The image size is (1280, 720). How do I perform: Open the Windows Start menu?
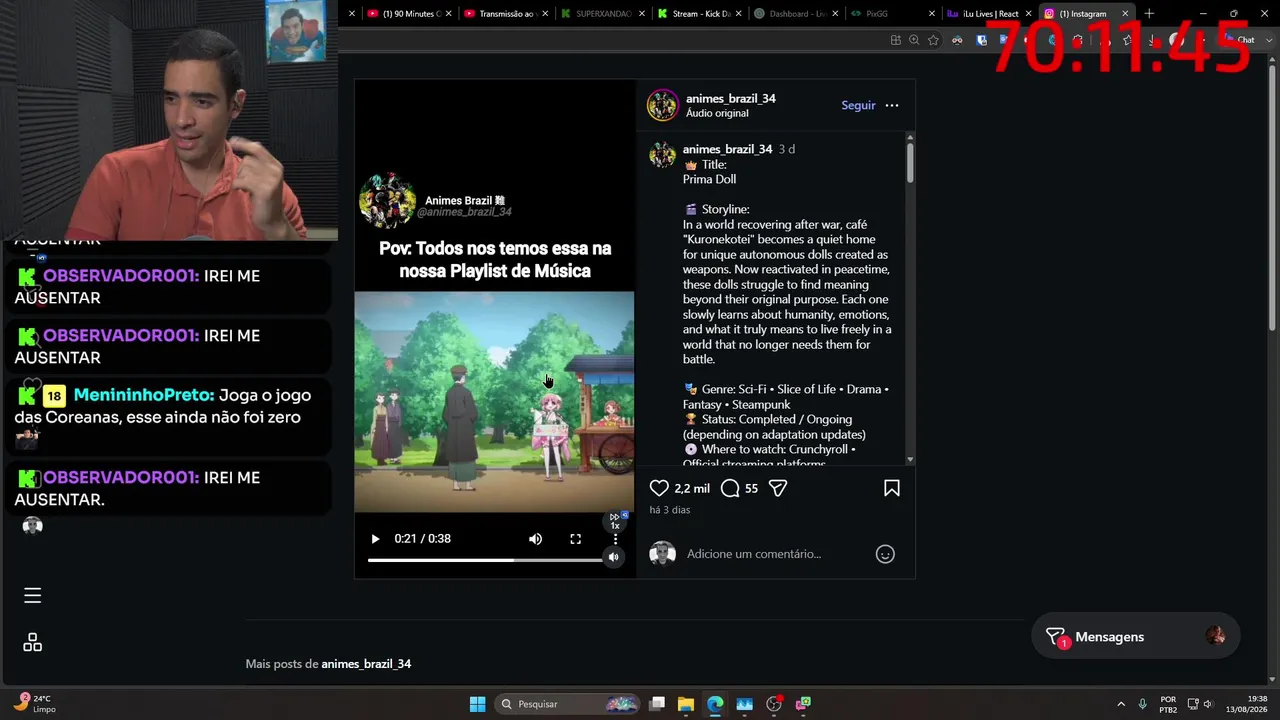pyautogui.click(x=478, y=704)
